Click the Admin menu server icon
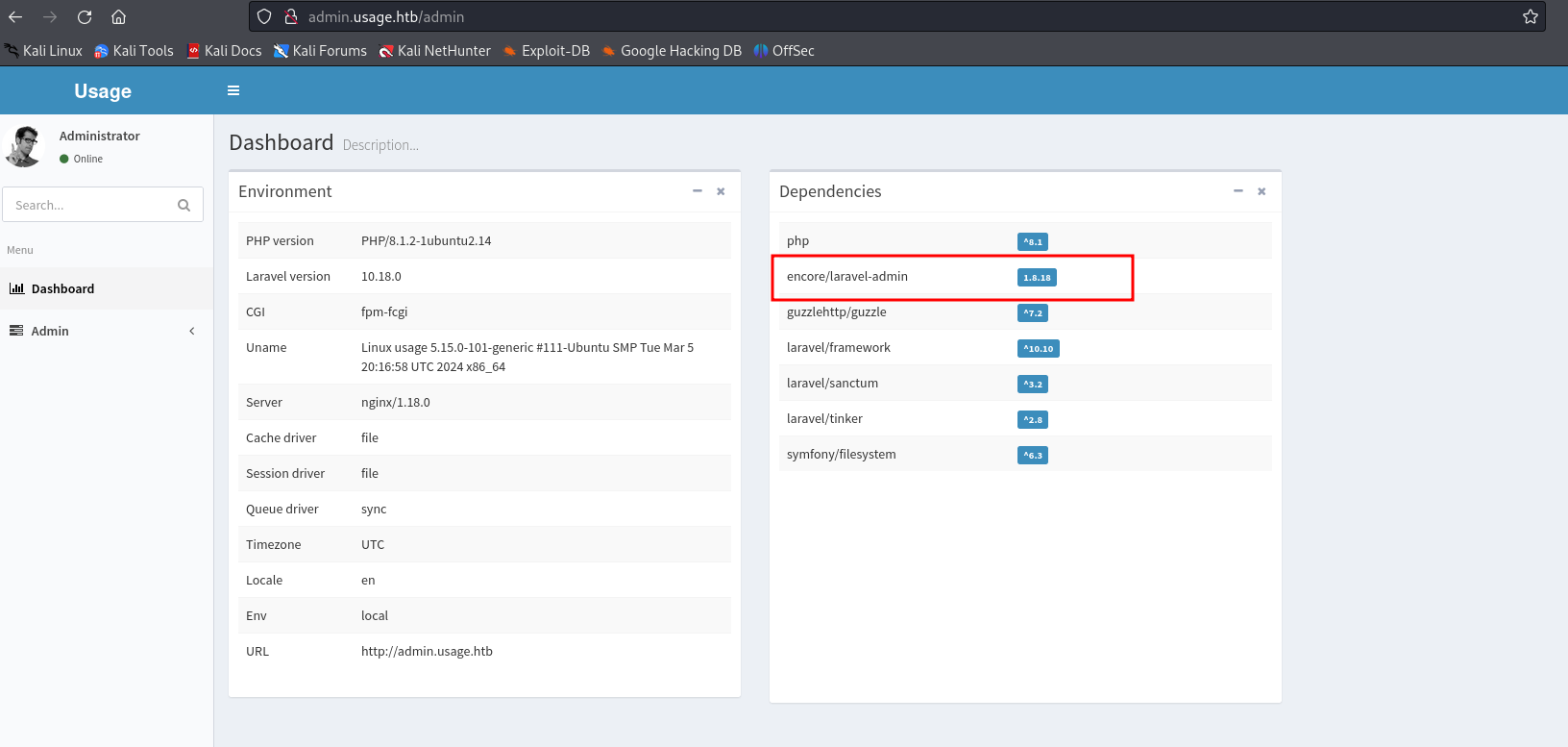Screen dimensions: 1568x747 point(16,331)
